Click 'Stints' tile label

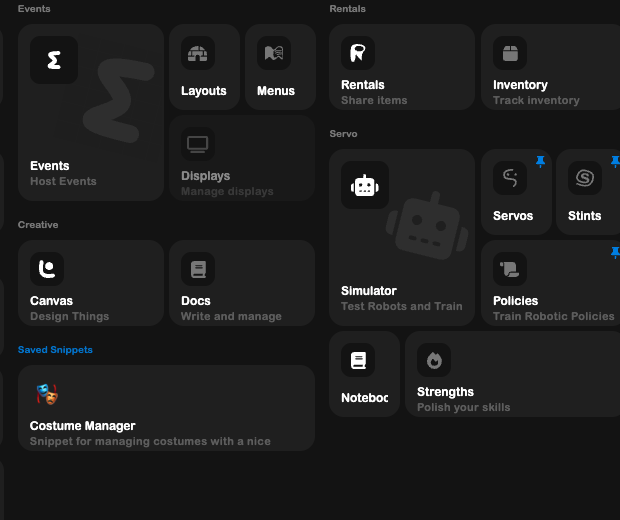click(585, 216)
